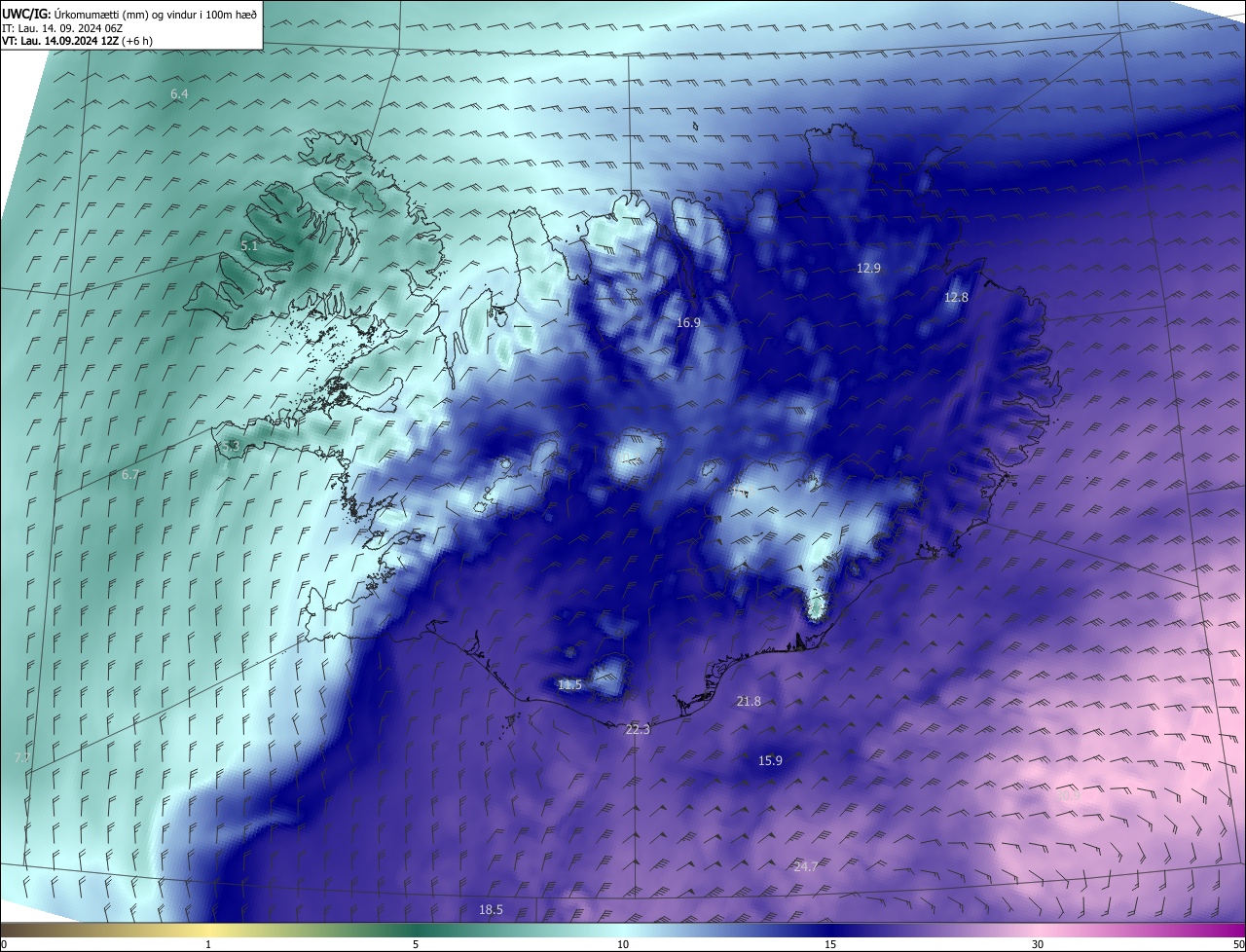Click the 16.9 value label on the map
1246x952 pixels.
point(688,322)
